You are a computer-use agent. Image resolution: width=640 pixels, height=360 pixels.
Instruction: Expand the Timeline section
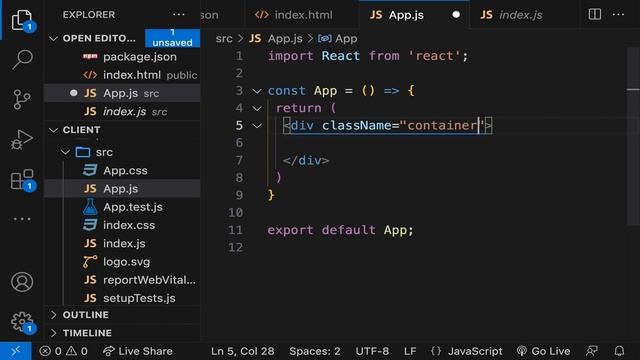point(53,333)
